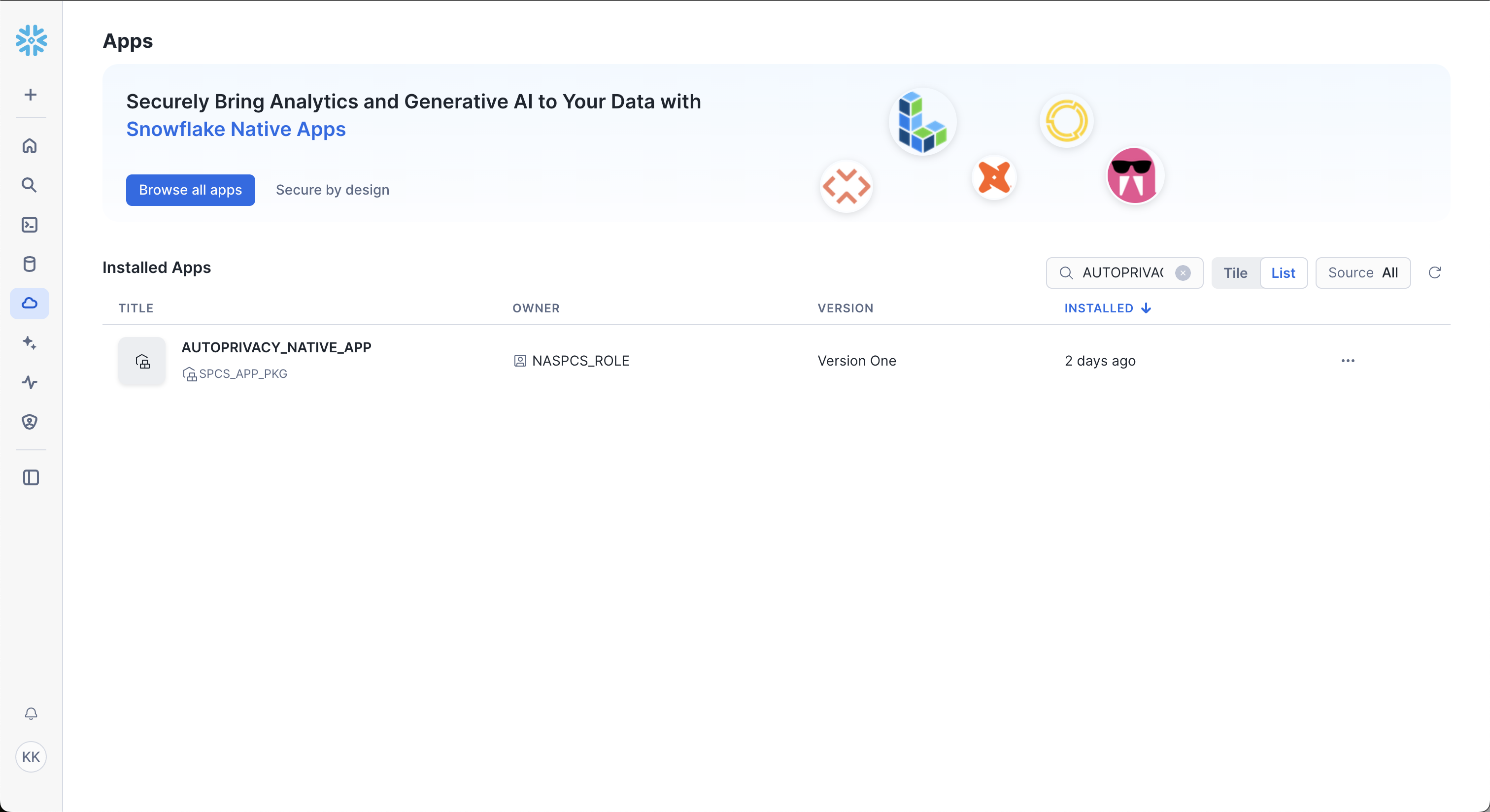Screen dimensions: 1490x812
Task: Open the AI sparkle icon in sidebar
Action: coord(30,342)
